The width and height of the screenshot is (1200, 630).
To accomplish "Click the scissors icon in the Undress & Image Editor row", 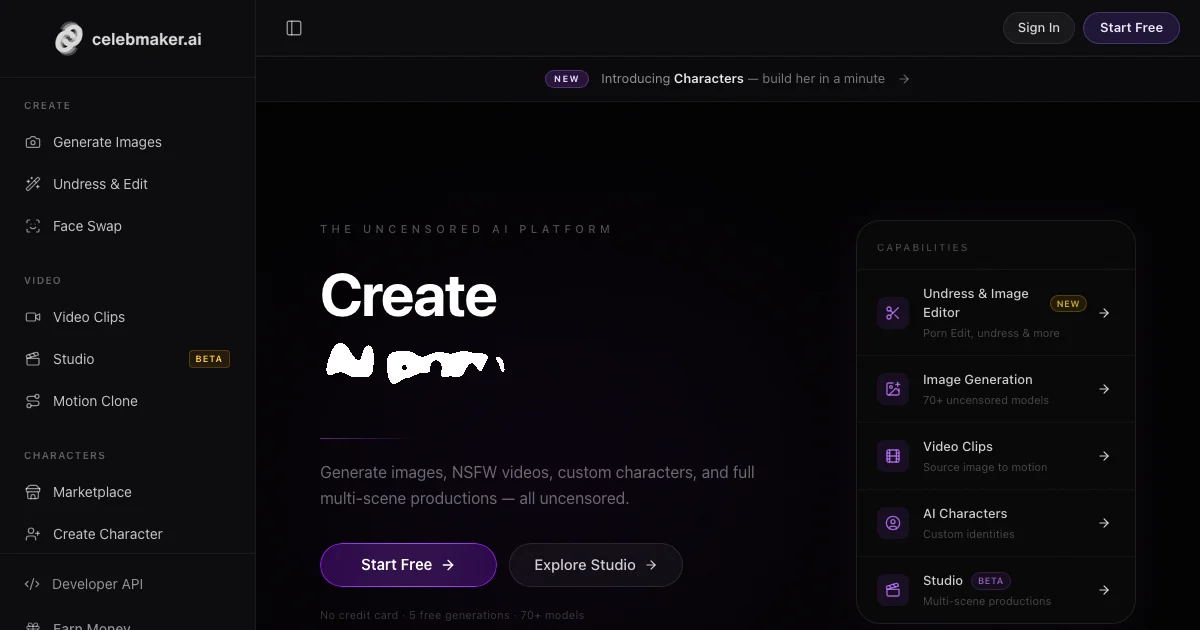I will click(x=893, y=313).
